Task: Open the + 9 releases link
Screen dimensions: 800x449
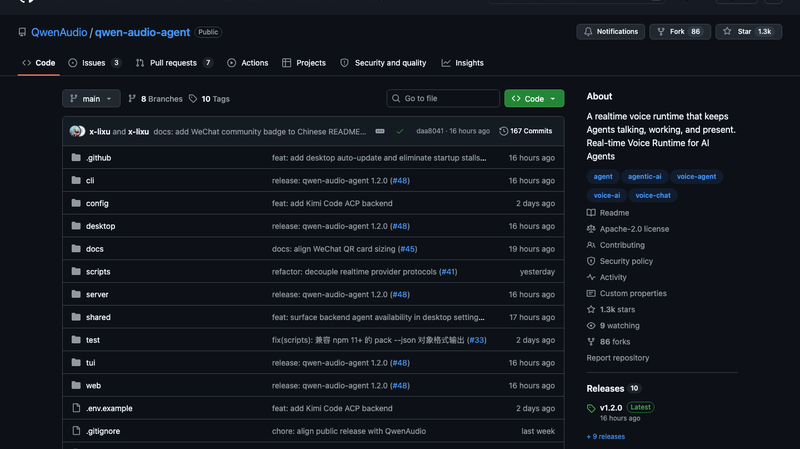Action: [x=606, y=437]
